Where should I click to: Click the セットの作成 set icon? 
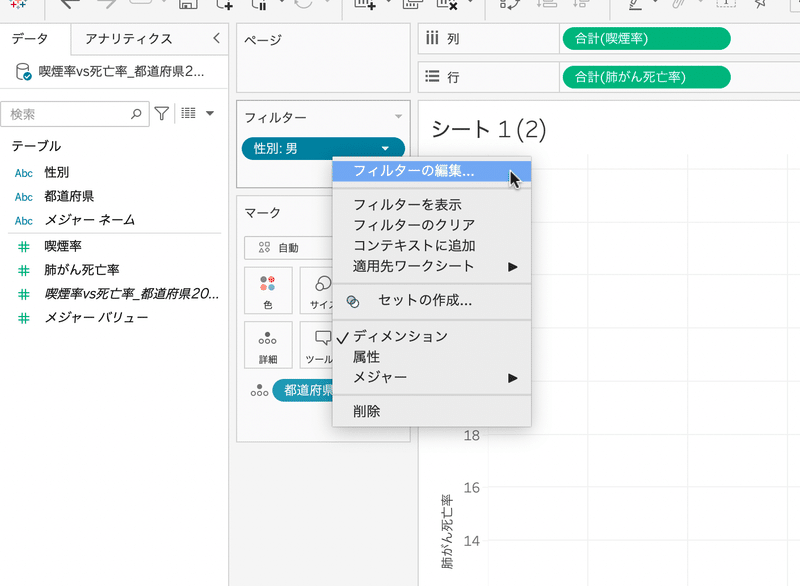pos(353,301)
